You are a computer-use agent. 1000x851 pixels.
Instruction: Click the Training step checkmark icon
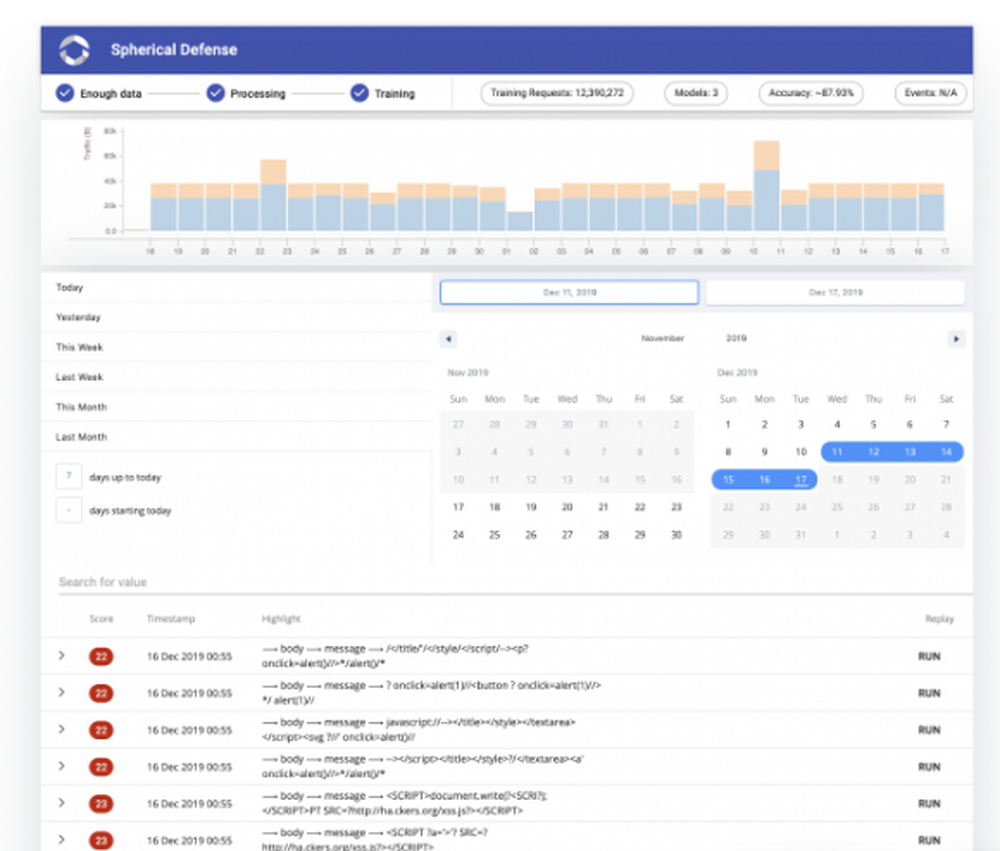click(360, 93)
